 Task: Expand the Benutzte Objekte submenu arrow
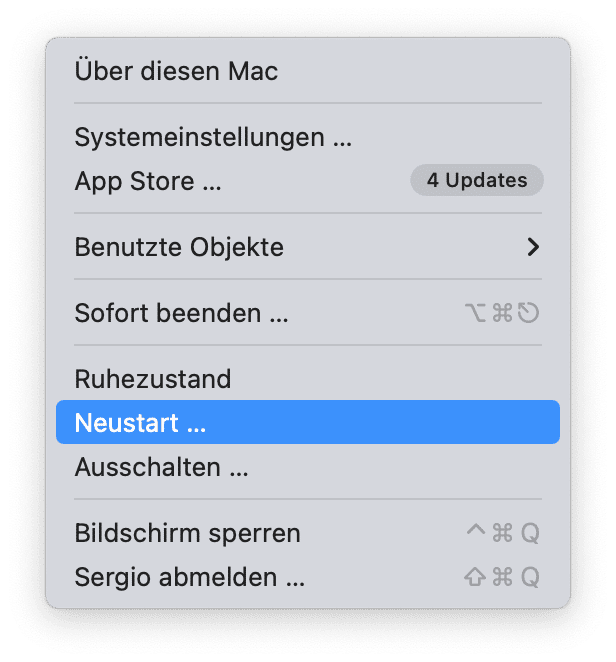tap(533, 246)
